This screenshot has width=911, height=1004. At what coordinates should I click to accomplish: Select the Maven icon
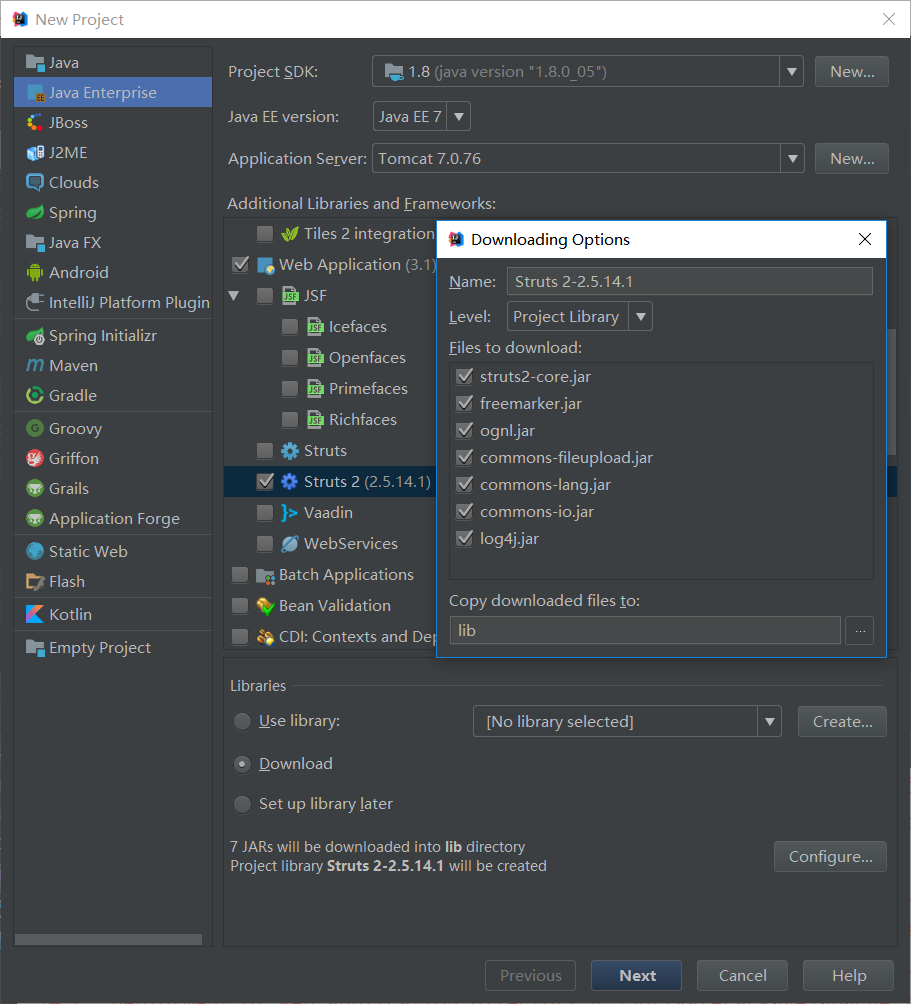click(x=35, y=366)
